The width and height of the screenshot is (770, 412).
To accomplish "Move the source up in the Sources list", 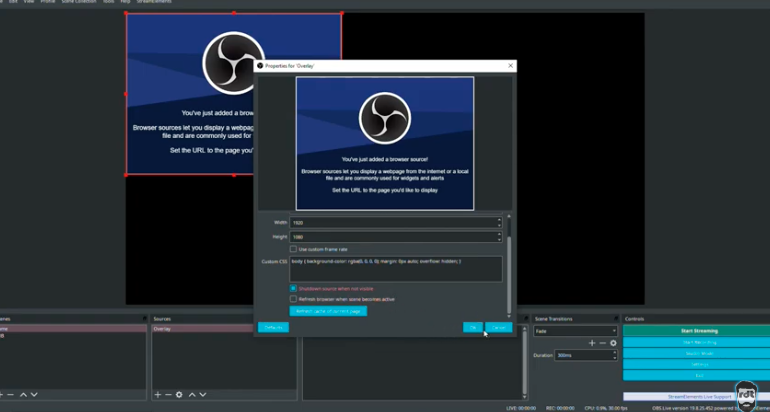I will [192, 395].
